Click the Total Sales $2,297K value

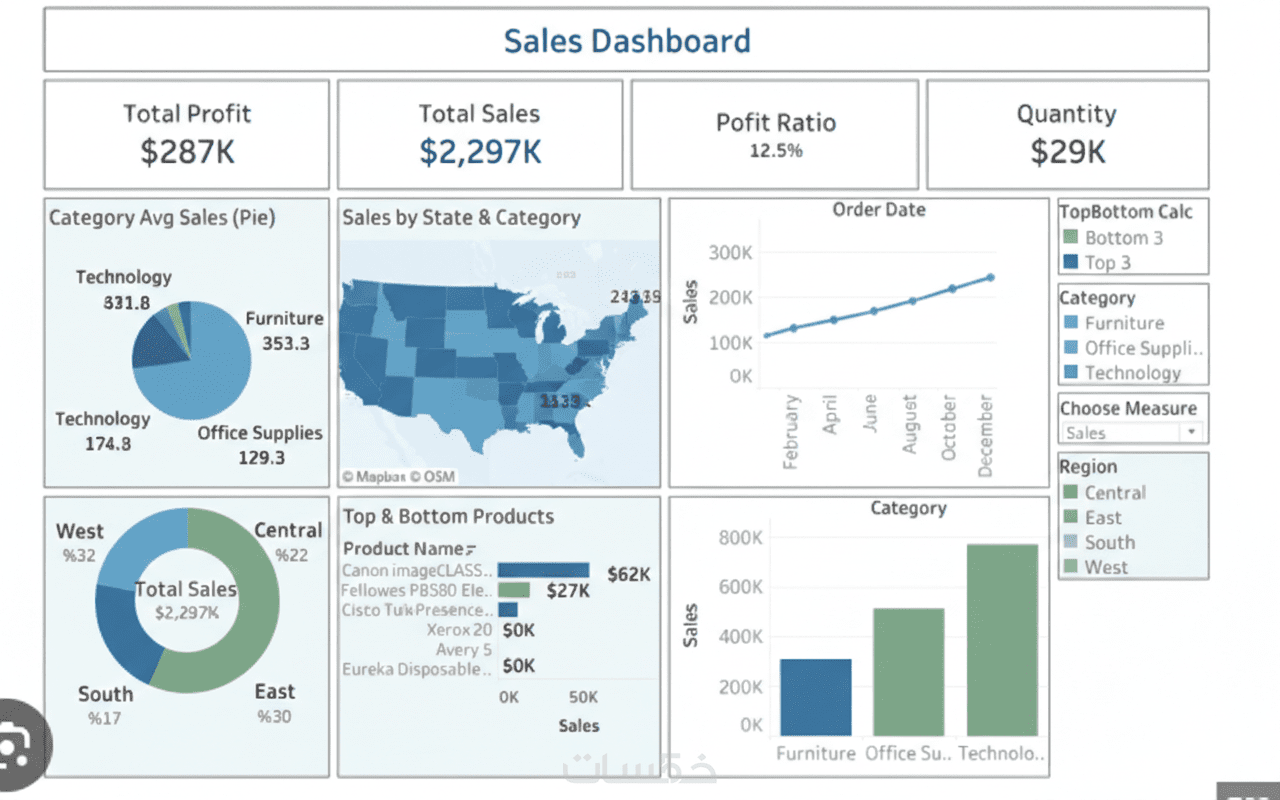pos(480,152)
